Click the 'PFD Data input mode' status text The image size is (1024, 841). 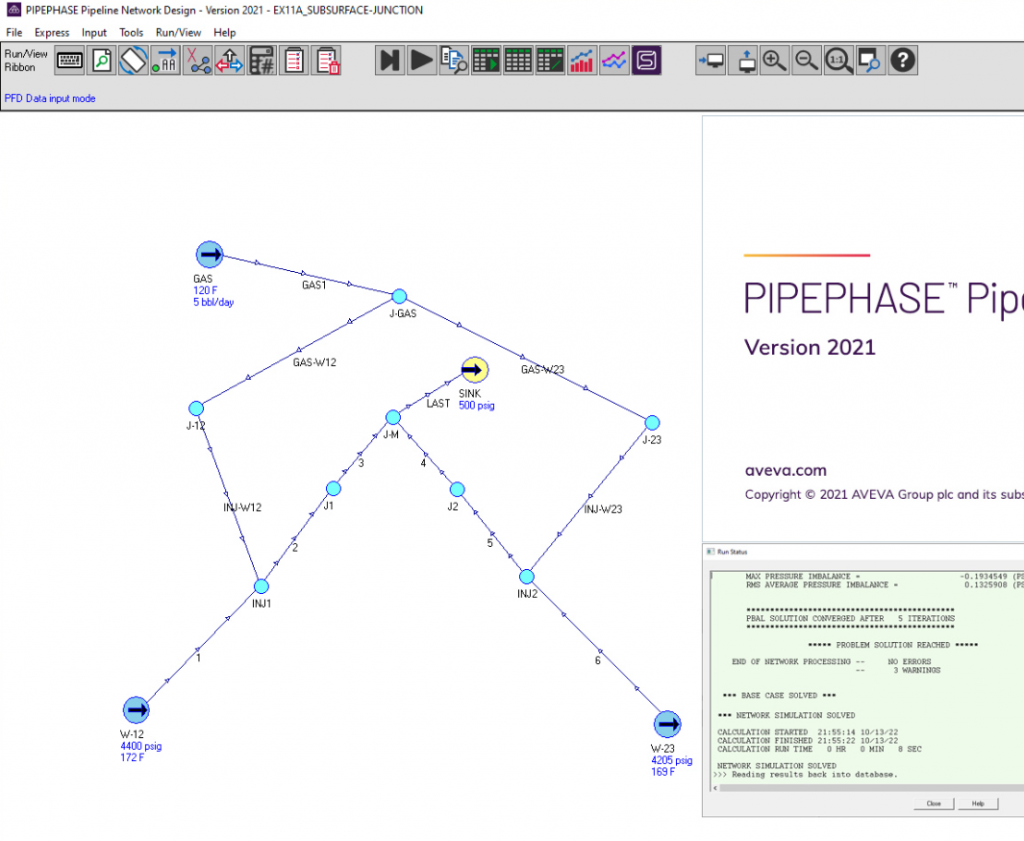coord(50,99)
